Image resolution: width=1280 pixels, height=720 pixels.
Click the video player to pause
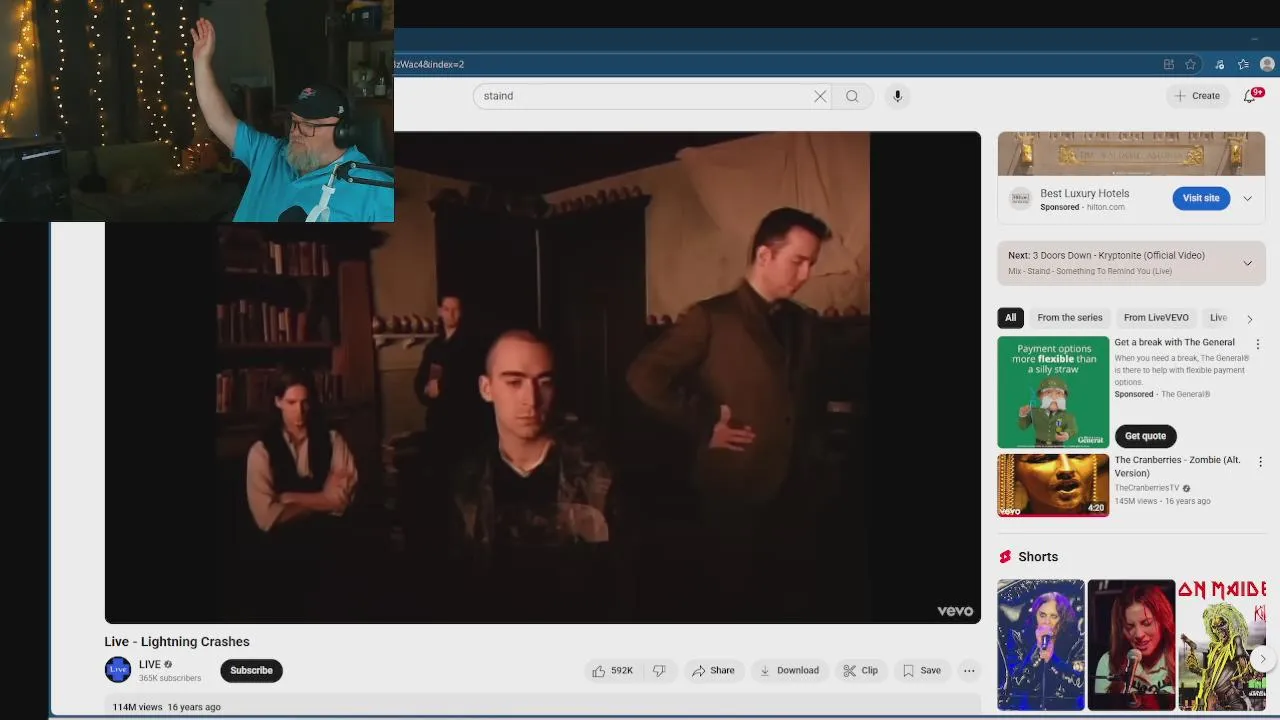[543, 377]
